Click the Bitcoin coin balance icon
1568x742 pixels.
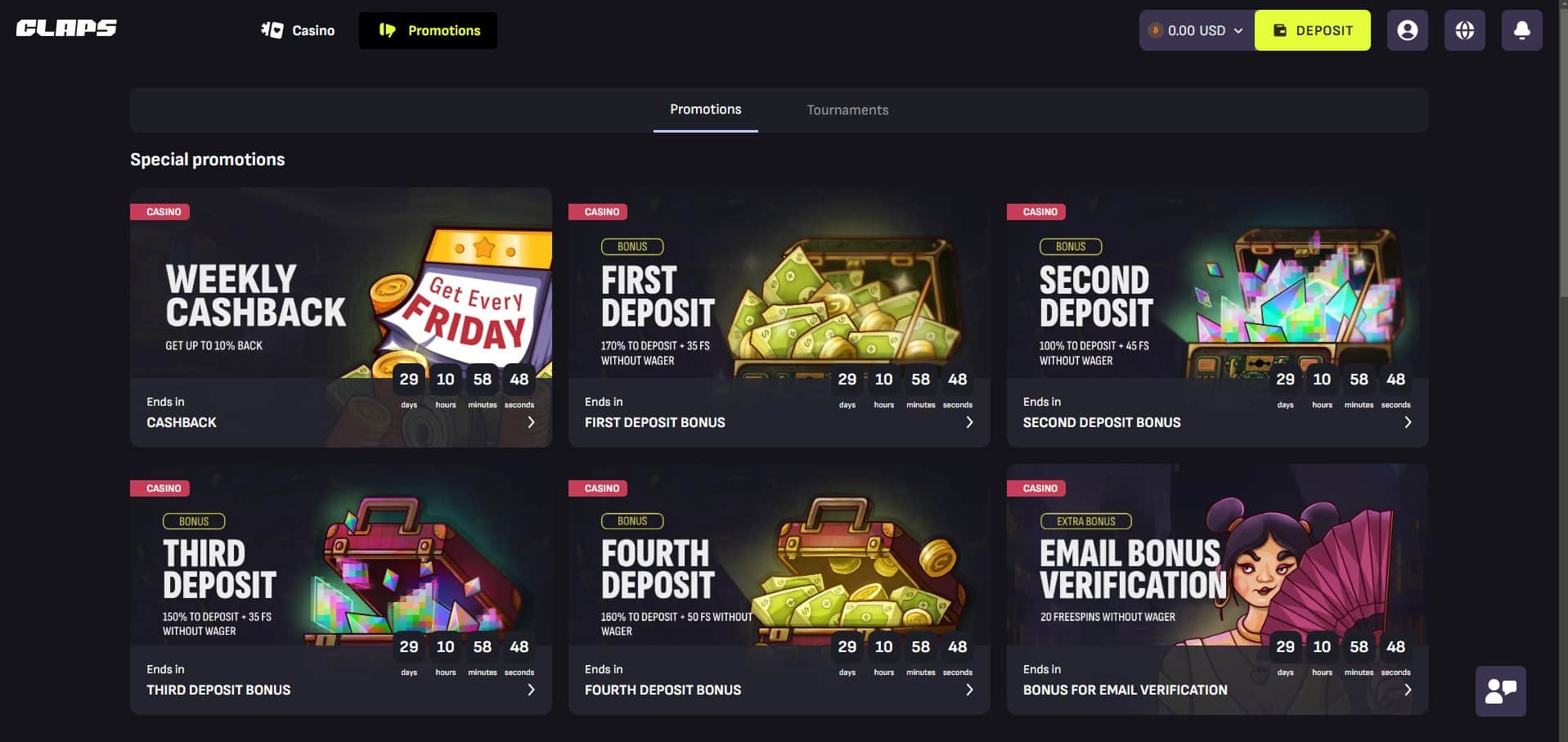coord(1155,30)
